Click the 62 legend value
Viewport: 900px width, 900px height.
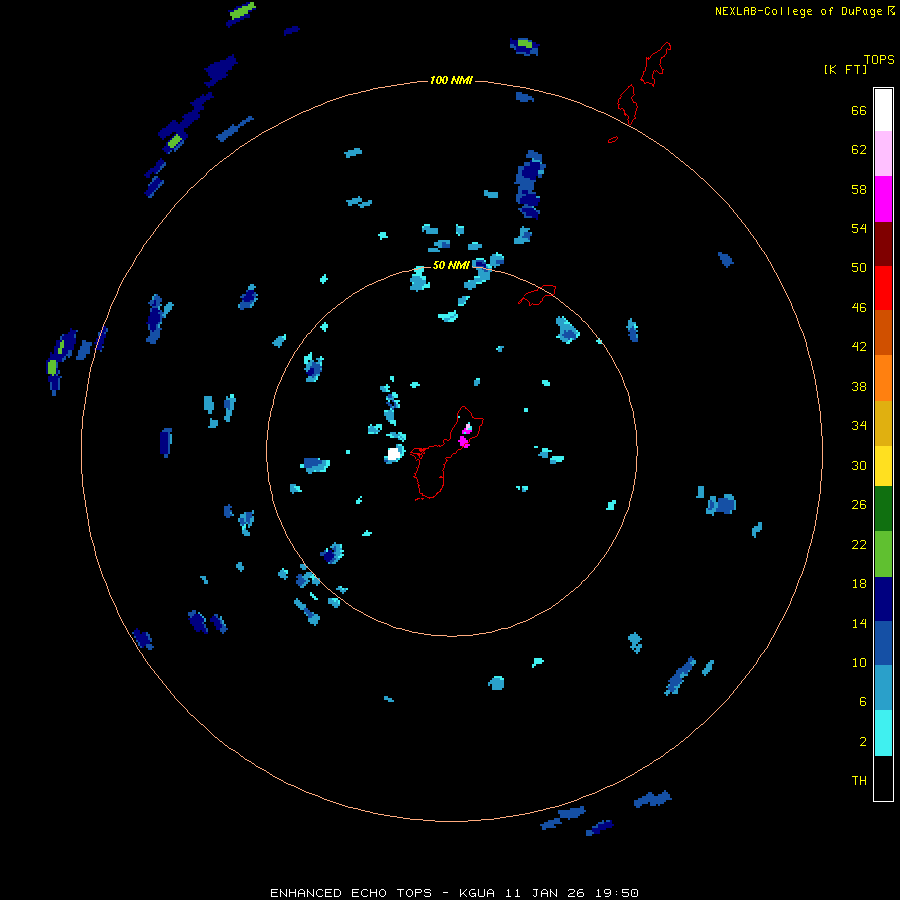pyautogui.click(x=859, y=150)
